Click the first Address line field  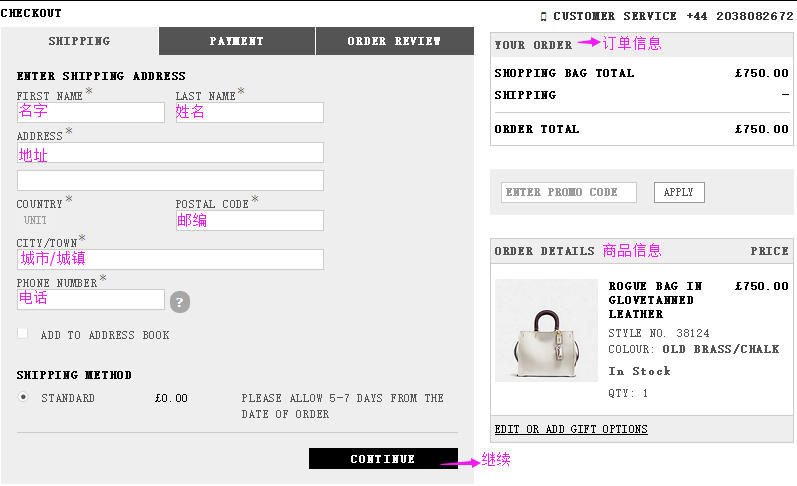170,153
